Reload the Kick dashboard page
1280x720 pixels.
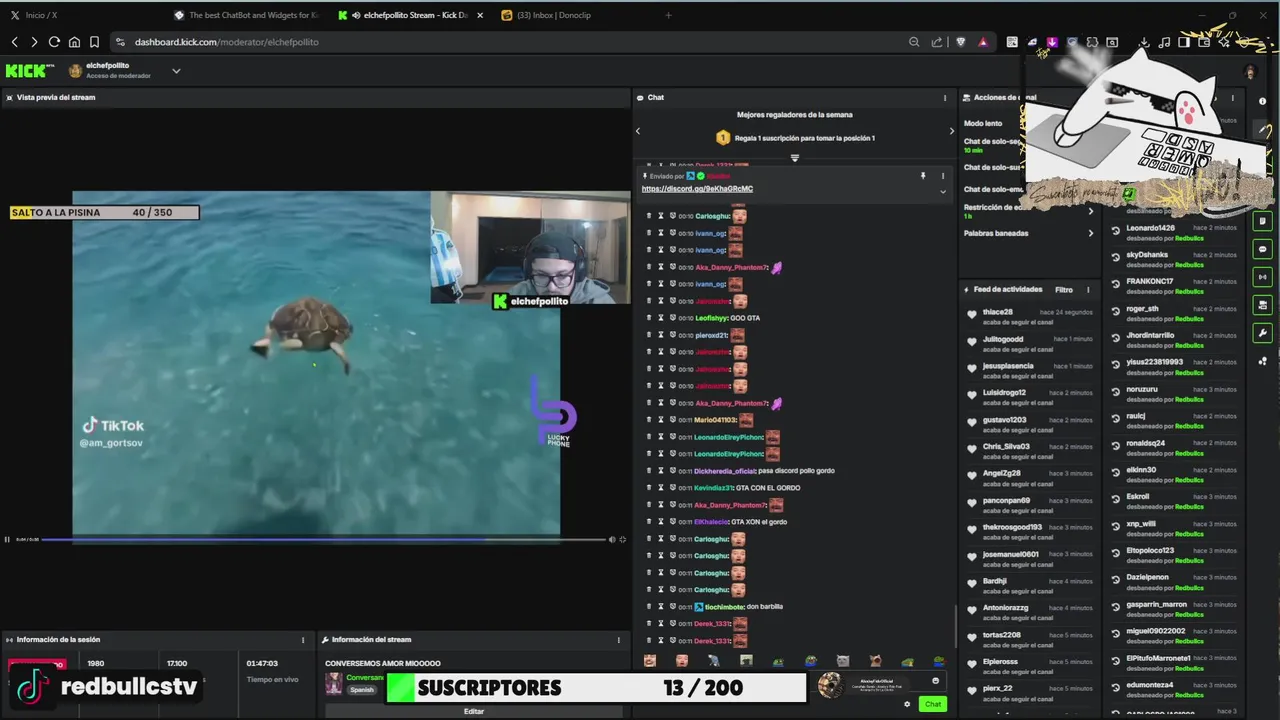(54, 42)
